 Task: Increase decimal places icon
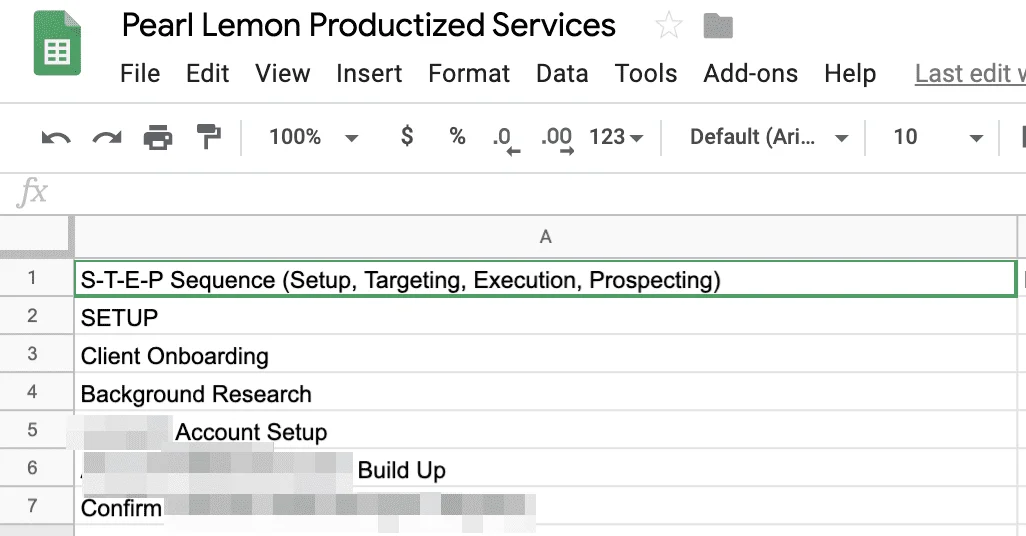(x=557, y=139)
